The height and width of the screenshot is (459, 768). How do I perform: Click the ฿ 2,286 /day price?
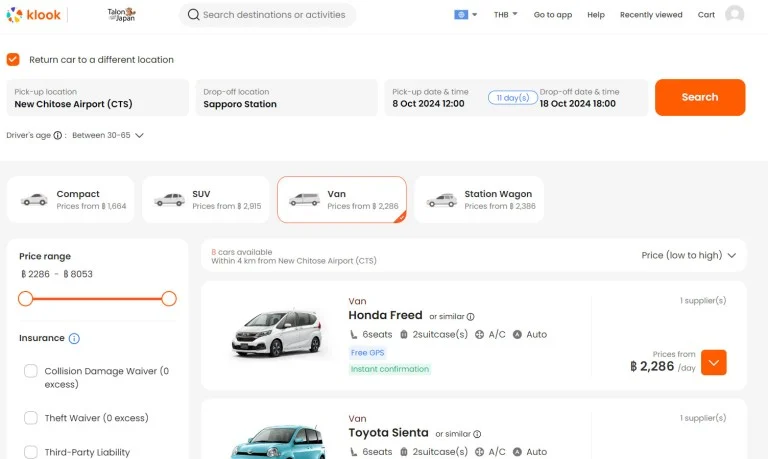click(663, 366)
